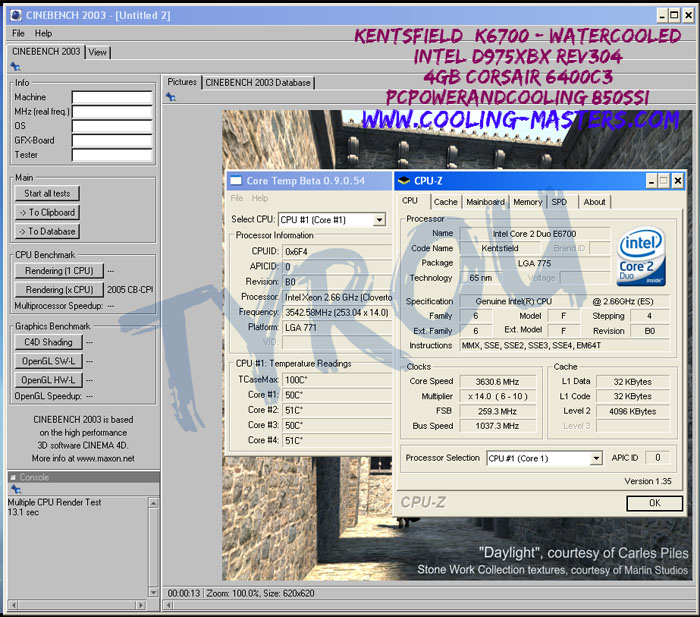Click the "Version 1.35" text in CPU-Z
Screen dimensions: 700x617
[648, 481]
